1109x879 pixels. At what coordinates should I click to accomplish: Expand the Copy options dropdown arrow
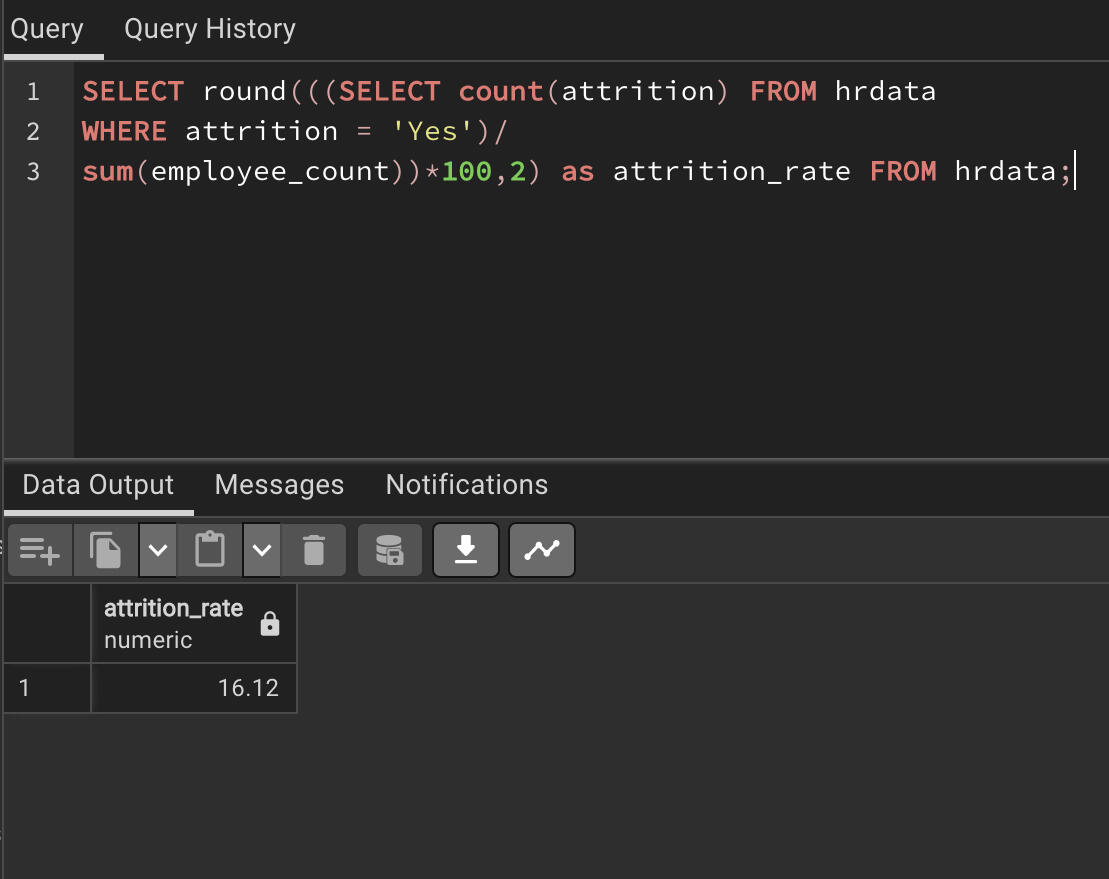point(158,550)
